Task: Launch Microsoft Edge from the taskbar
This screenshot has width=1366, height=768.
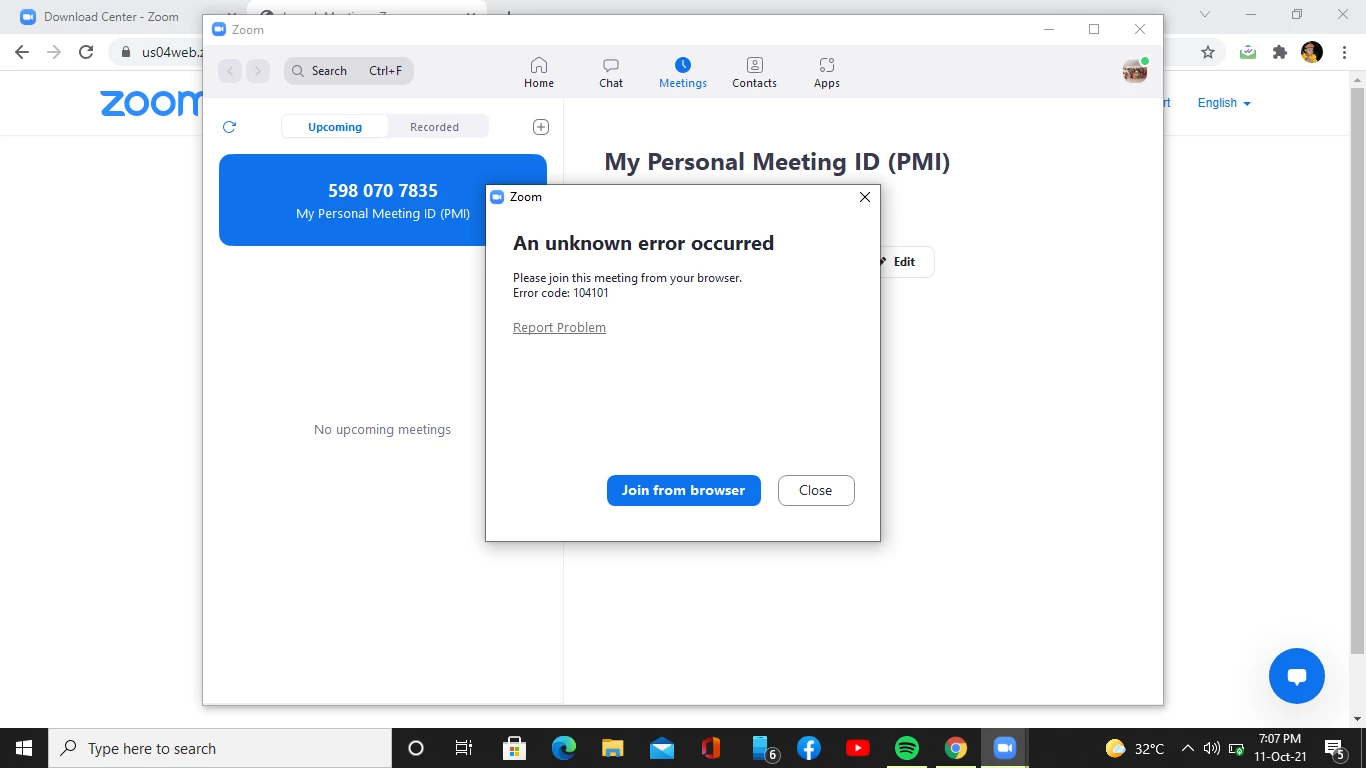Action: 564,748
